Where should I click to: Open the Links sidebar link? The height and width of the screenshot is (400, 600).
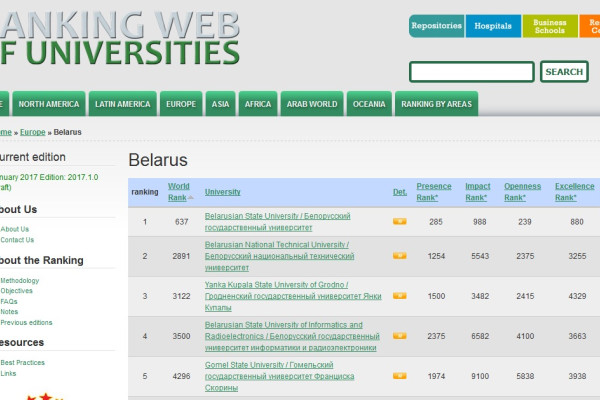tap(8, 373)
